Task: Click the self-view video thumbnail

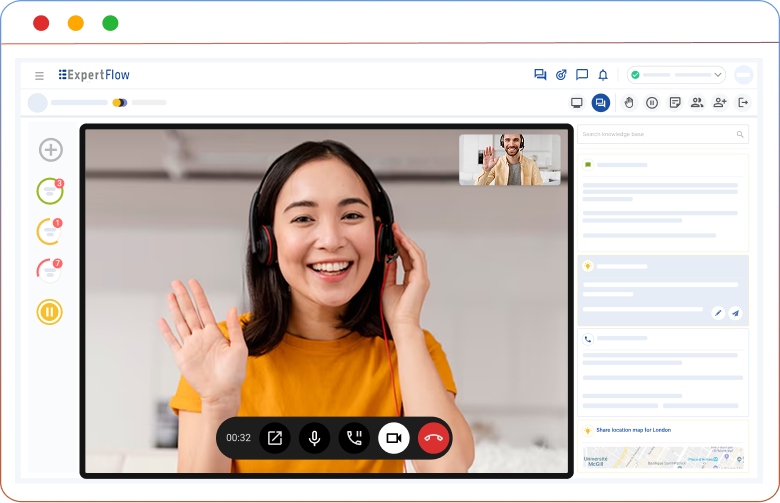Action: (x=510, y=160)
